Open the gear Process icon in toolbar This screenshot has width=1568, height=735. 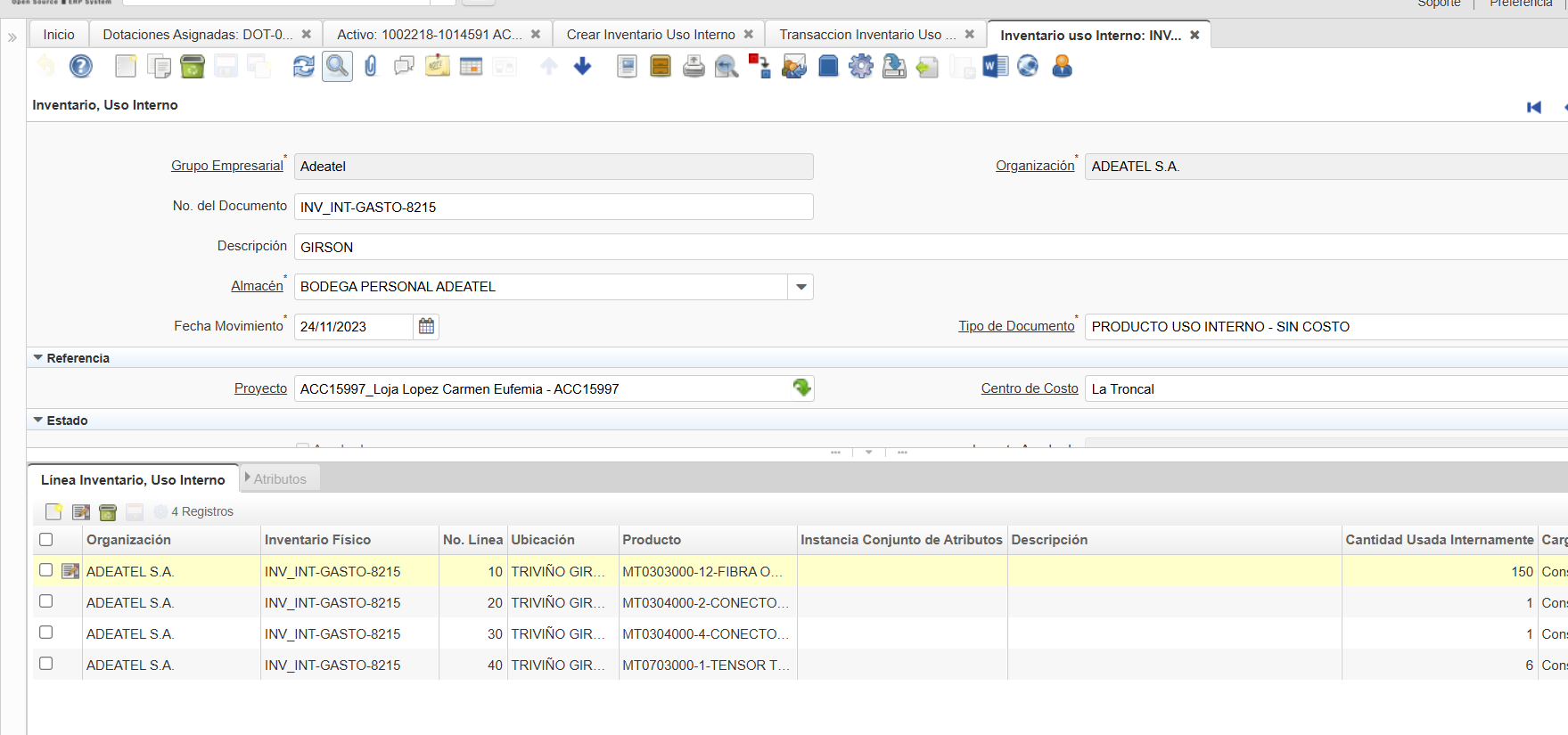tap(861, 66)
